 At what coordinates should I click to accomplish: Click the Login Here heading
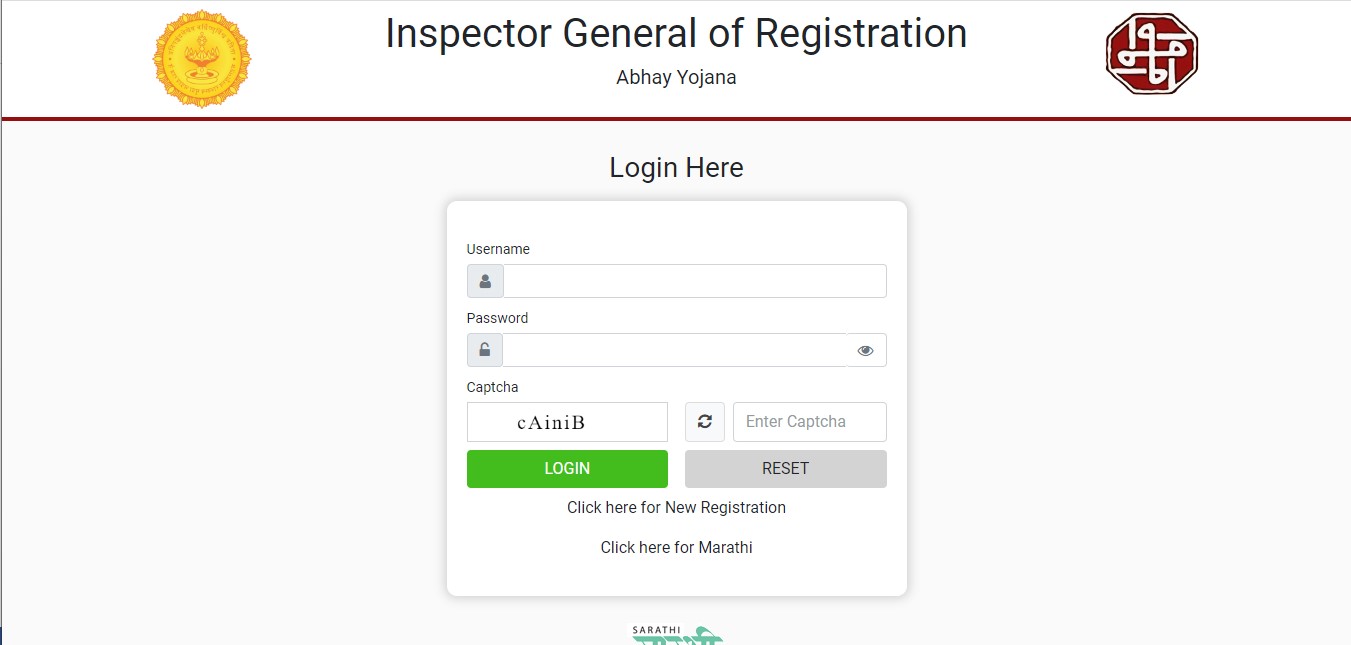[676, 167]
